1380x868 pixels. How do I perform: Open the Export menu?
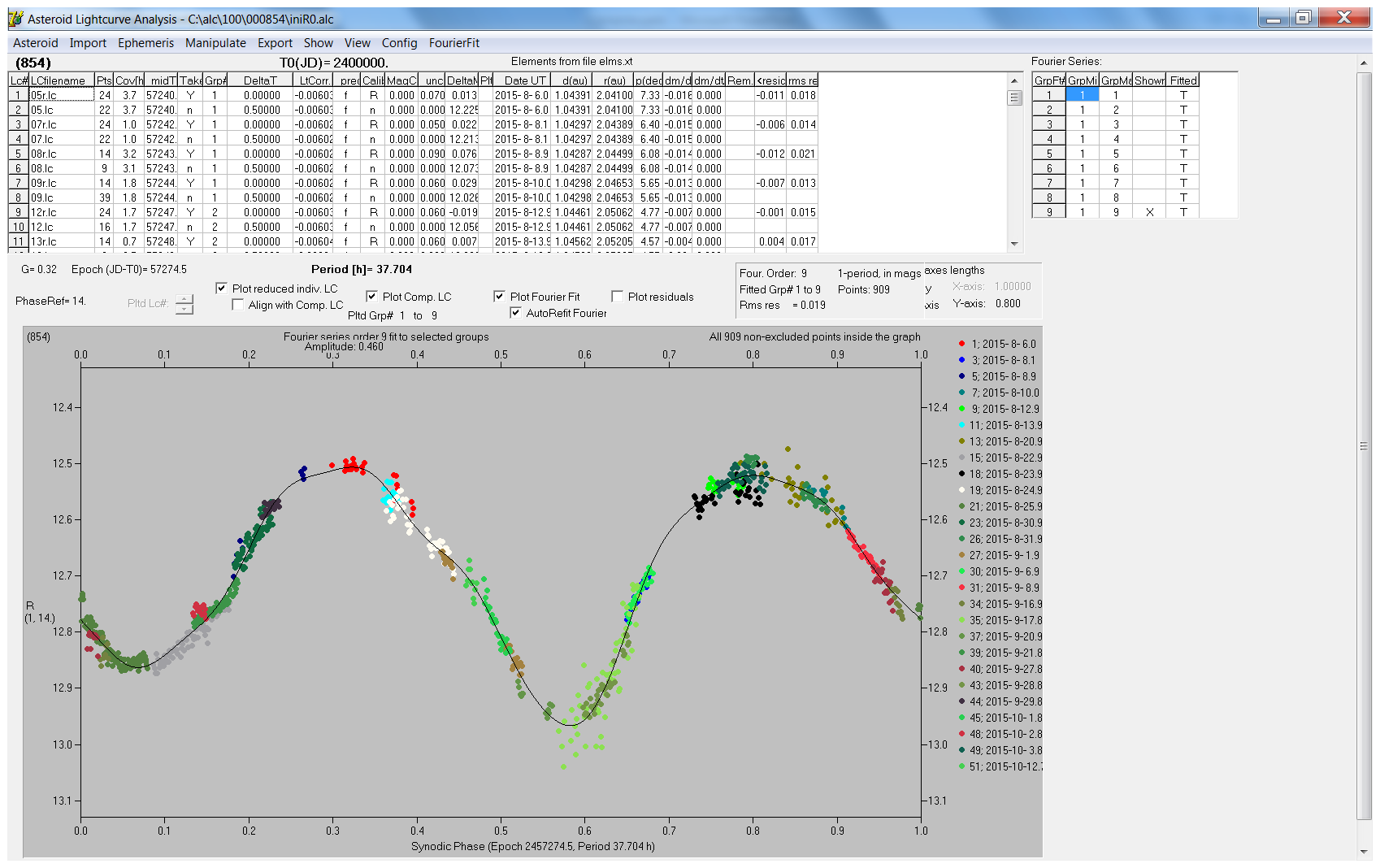pyautogui.click(x=275, y=43)
